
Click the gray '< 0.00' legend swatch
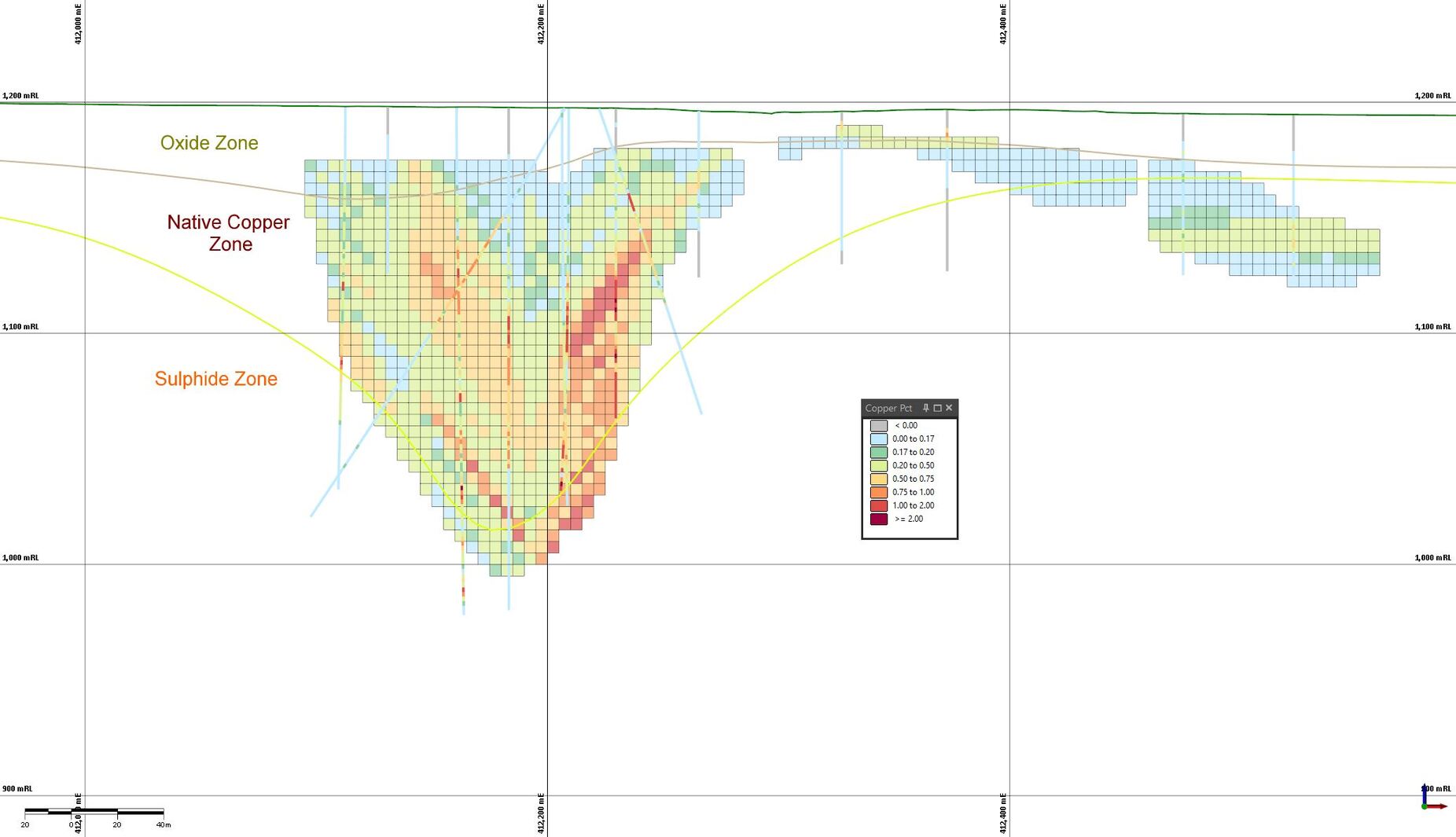879,425
